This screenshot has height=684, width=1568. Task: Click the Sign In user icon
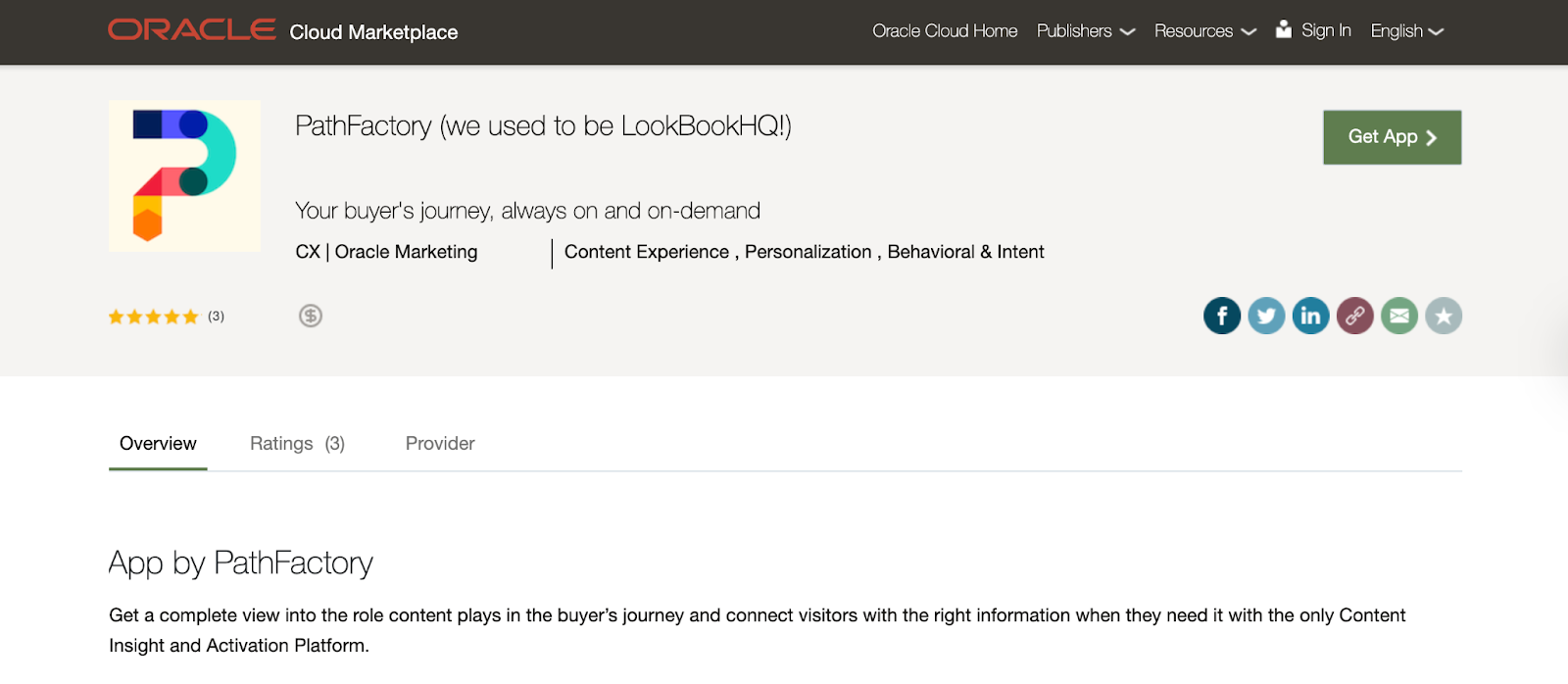pyautogui.click(x=1284, y=29)
